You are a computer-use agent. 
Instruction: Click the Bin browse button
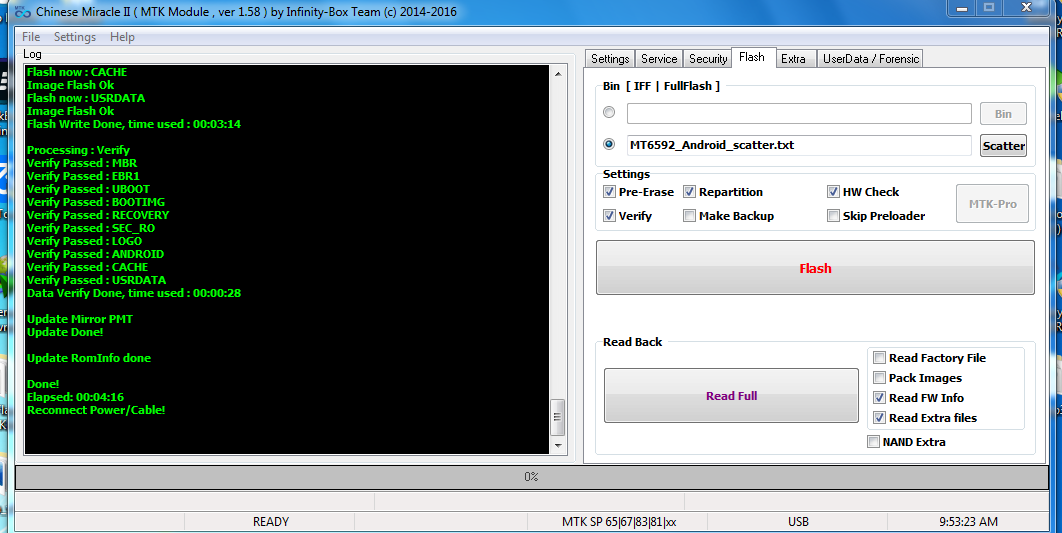pos(1003,114)
